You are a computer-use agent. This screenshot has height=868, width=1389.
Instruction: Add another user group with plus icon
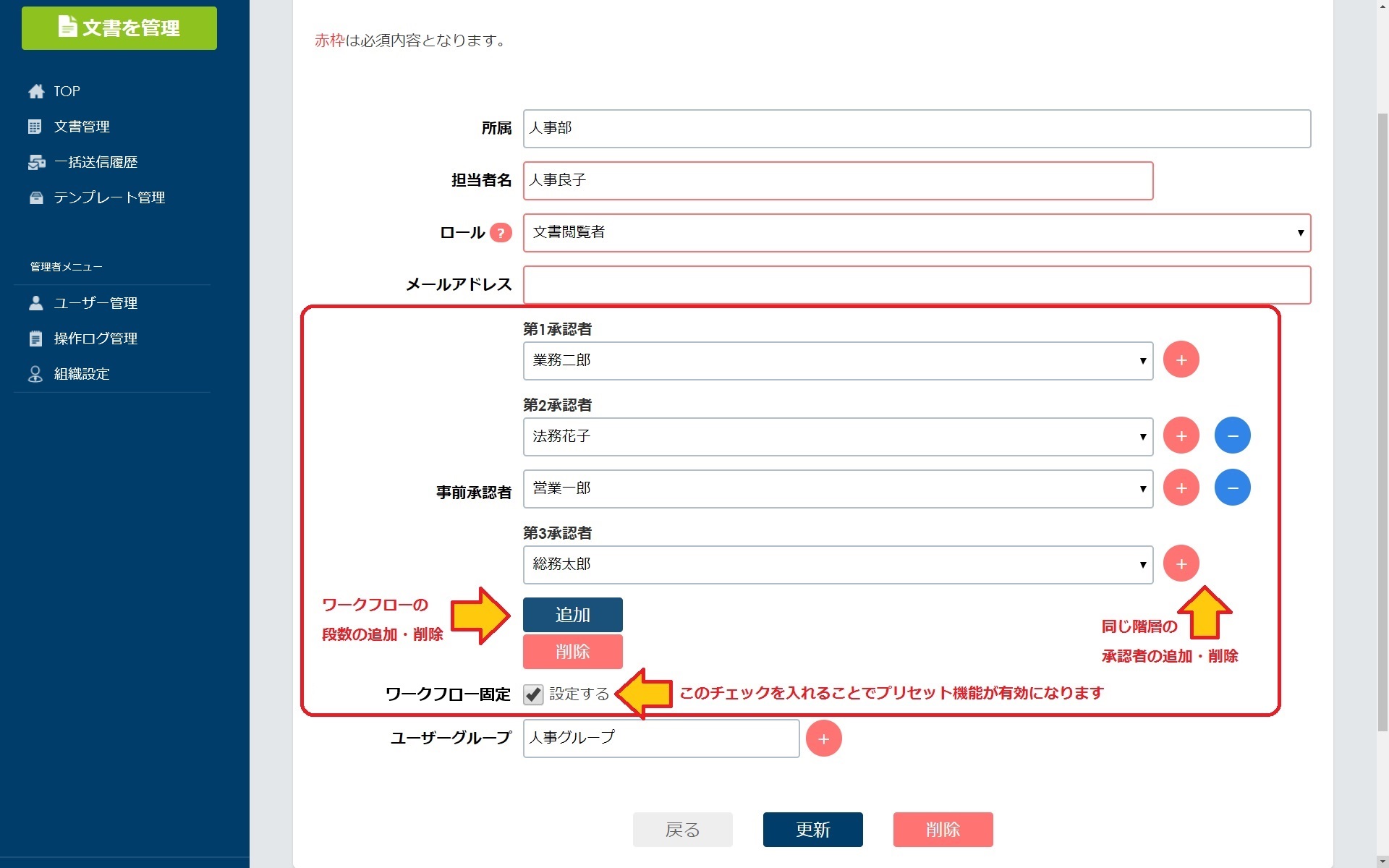pos(823,739)
